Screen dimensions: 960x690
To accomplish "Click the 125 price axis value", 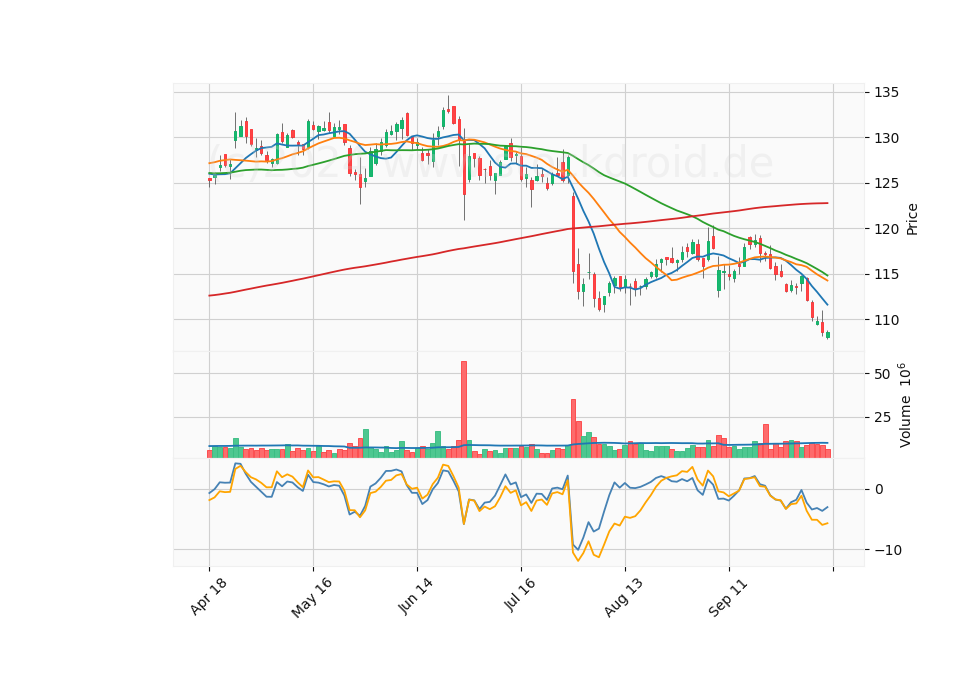I will [x=887, y=184].
